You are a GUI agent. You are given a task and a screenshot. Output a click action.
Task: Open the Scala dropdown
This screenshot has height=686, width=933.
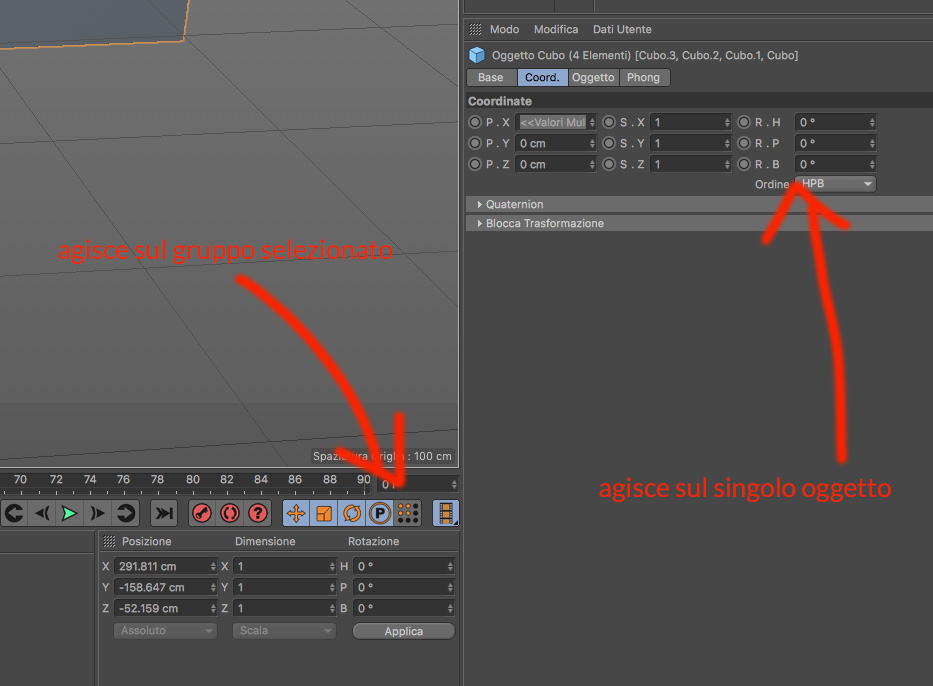point(284,631)
